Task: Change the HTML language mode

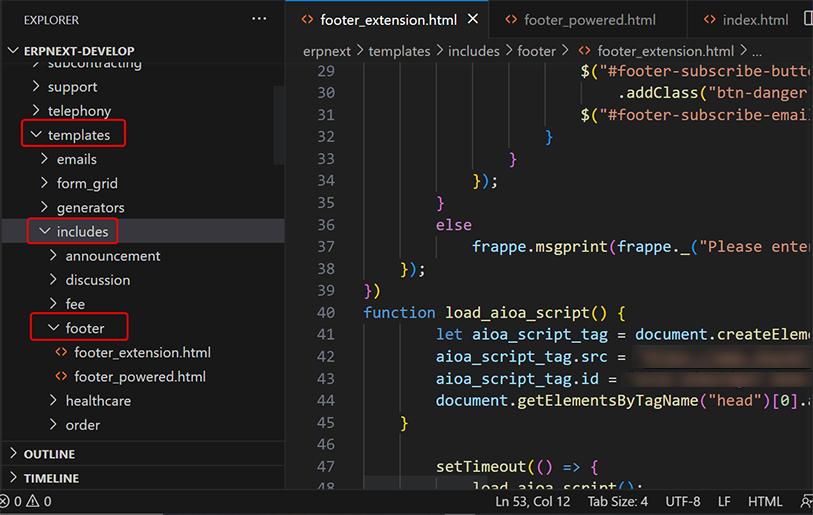Action: (765, 501)
